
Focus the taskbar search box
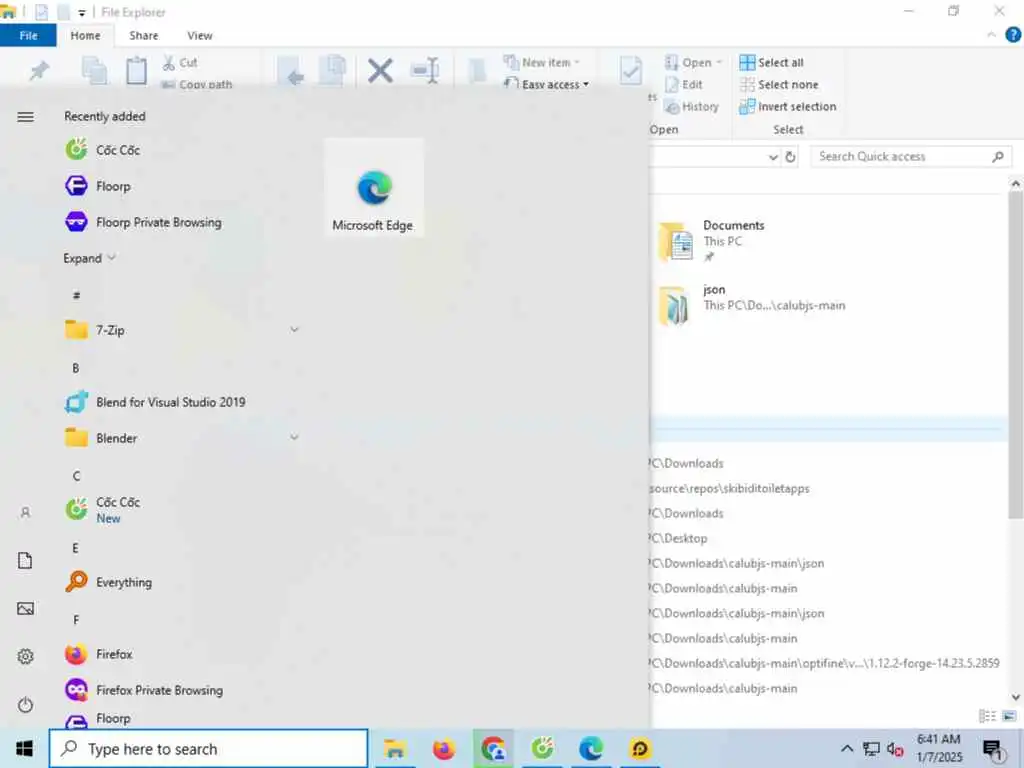coord(208,748)
